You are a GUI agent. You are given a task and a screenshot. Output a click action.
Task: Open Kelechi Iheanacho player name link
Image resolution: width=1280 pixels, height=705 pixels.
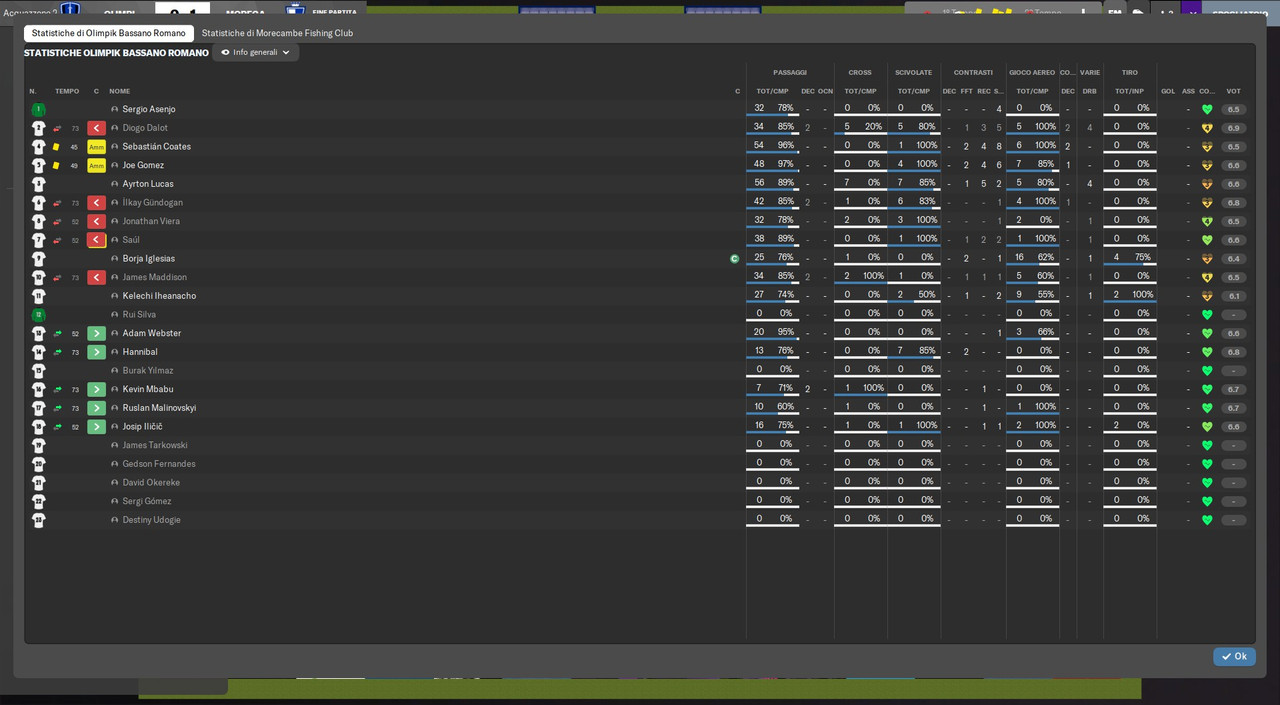[x=159, y=296]
